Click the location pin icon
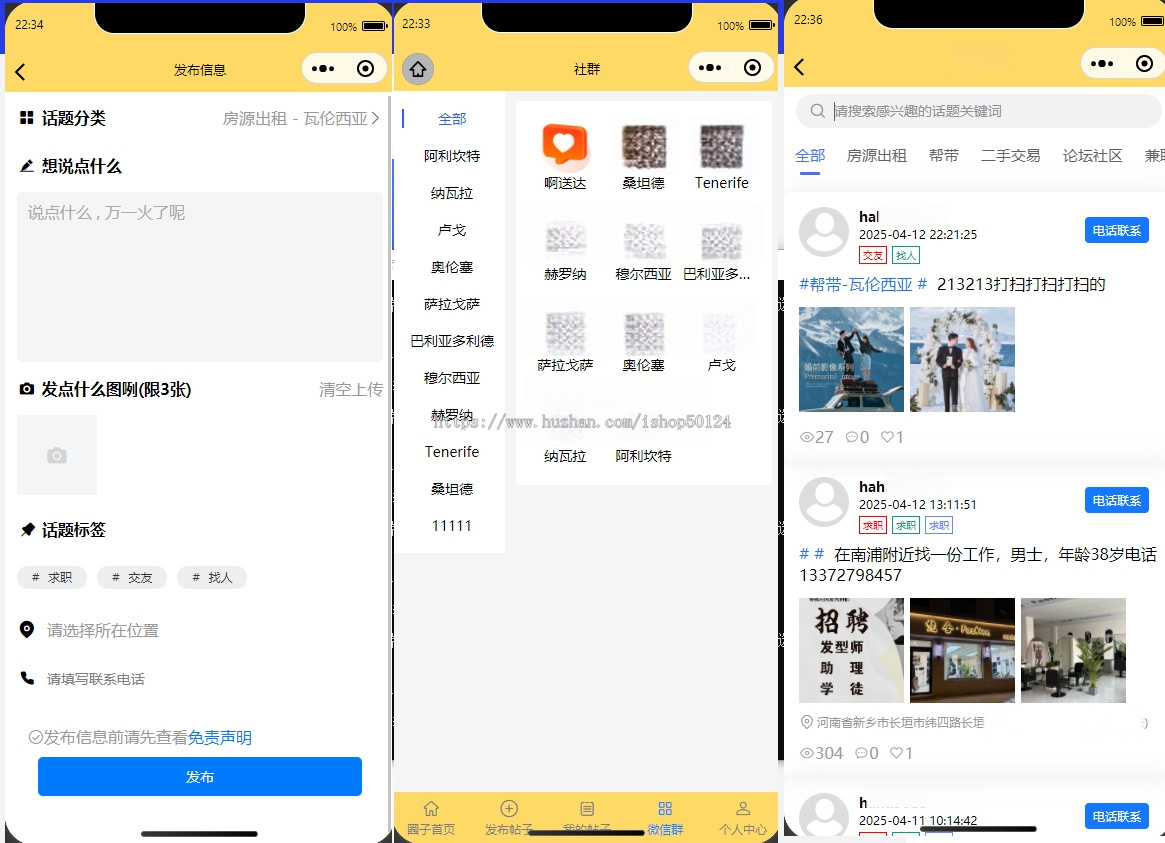The width and height of the screenshot is (1165, 843). 27,630
